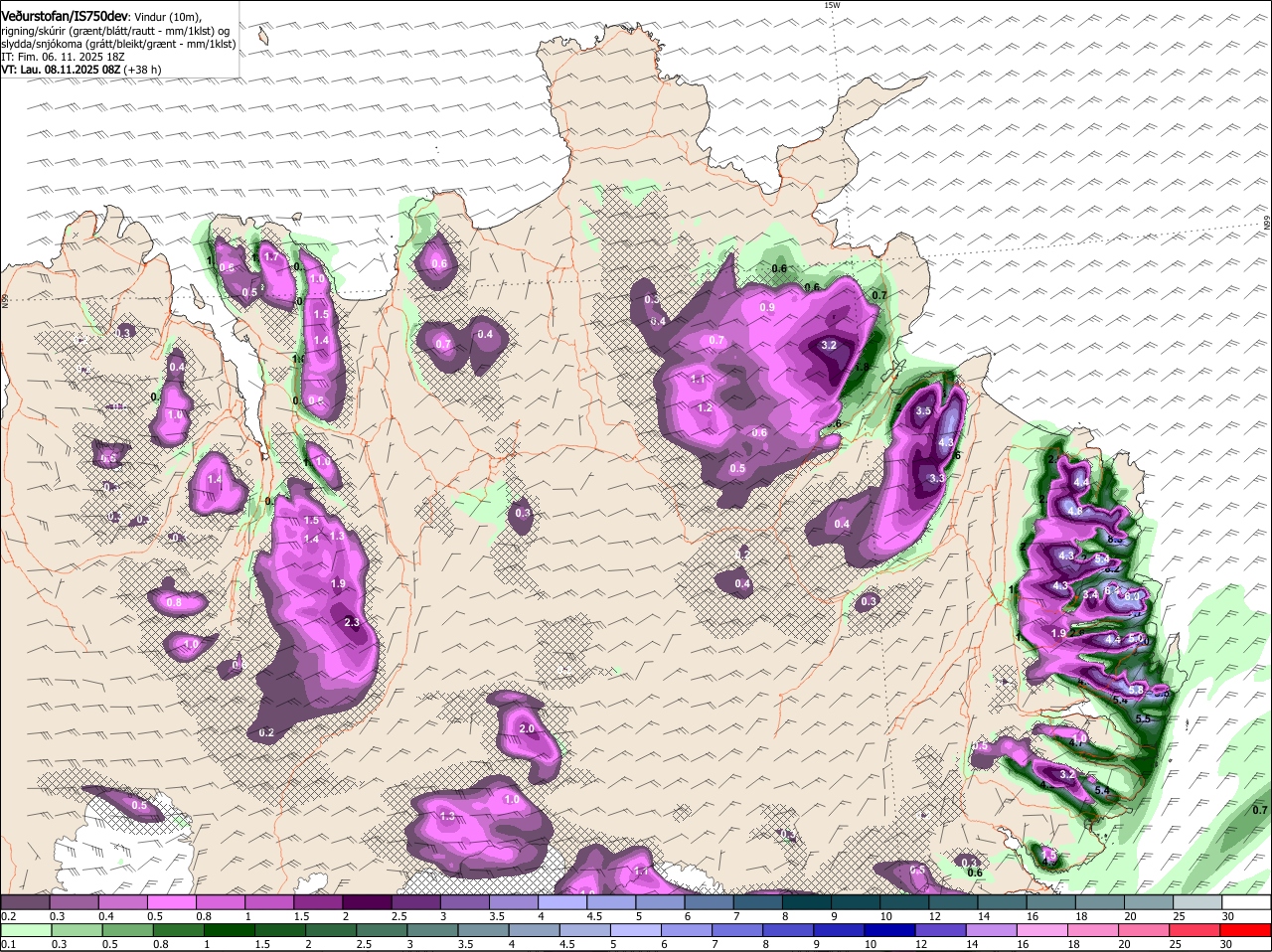Image resolution: width=1272 pixels, height=952 pixels.
Task: Select the navy blue 10 lower legend swatch
Action: [891, 930]
